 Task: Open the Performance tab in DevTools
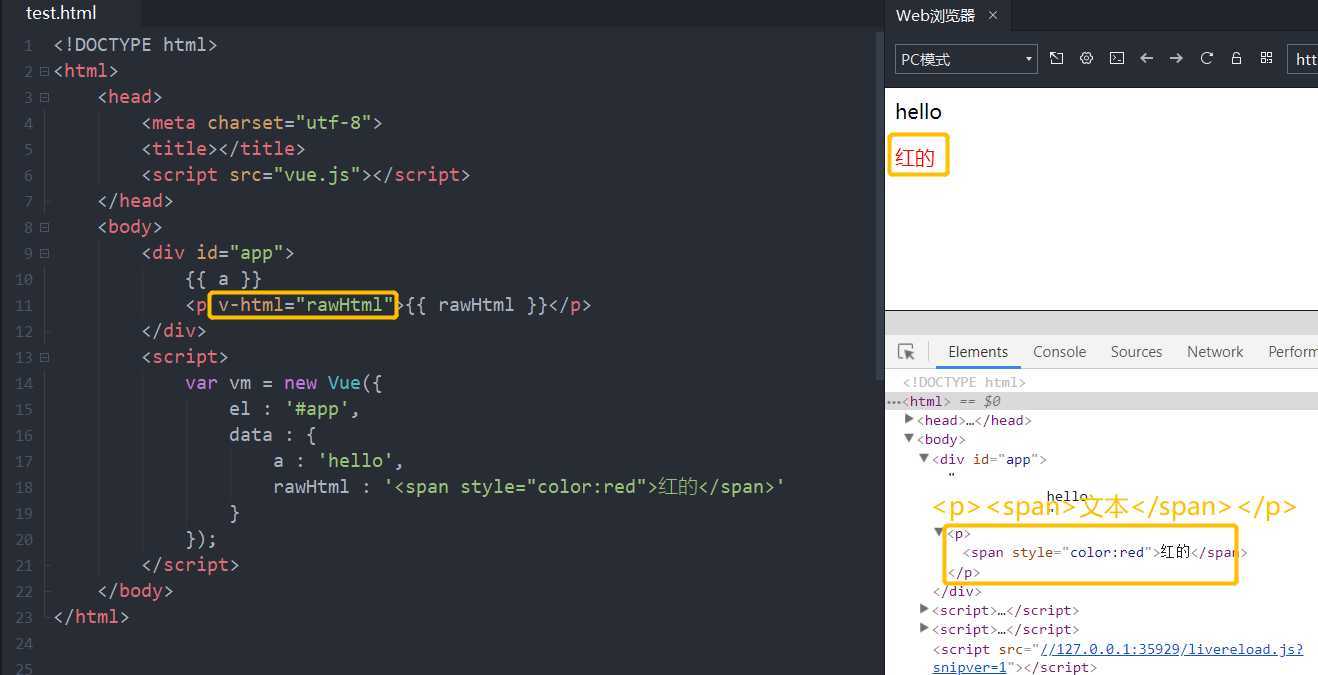[x=1292, y=352]
